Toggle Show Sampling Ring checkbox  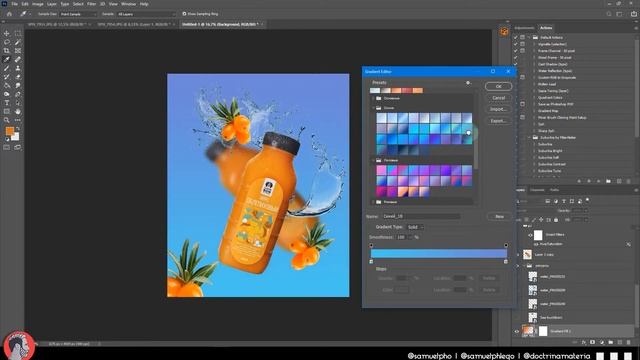pos(184,14)
